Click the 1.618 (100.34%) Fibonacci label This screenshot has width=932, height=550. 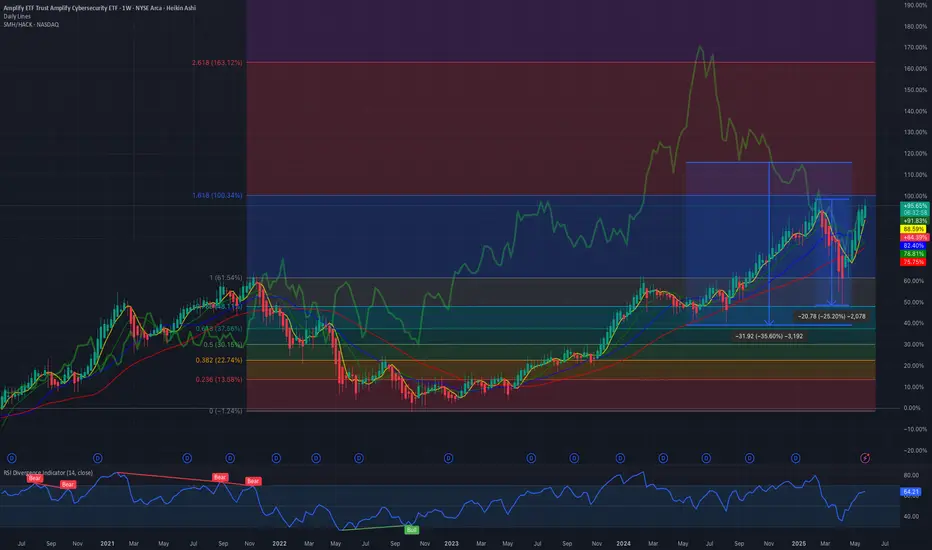pos(217,195)
